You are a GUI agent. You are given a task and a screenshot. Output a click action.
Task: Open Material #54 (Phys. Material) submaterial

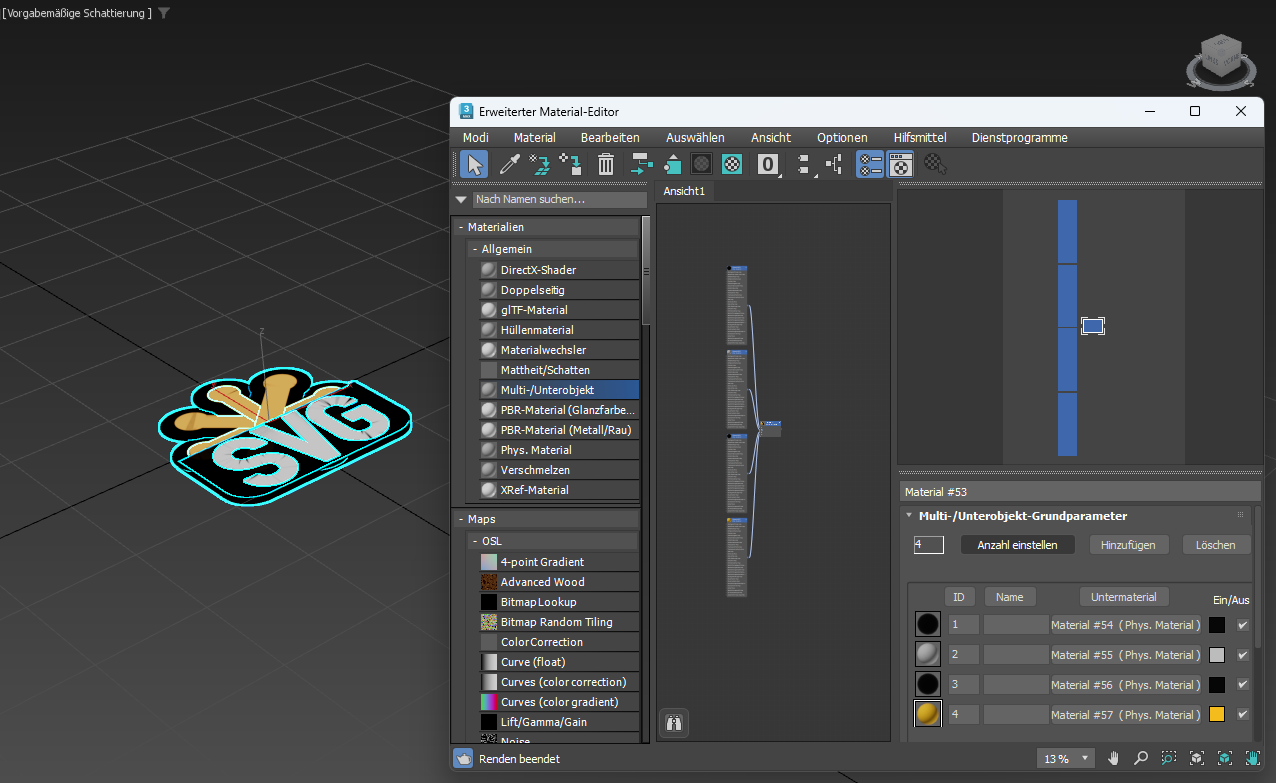tap(1125, 625)
